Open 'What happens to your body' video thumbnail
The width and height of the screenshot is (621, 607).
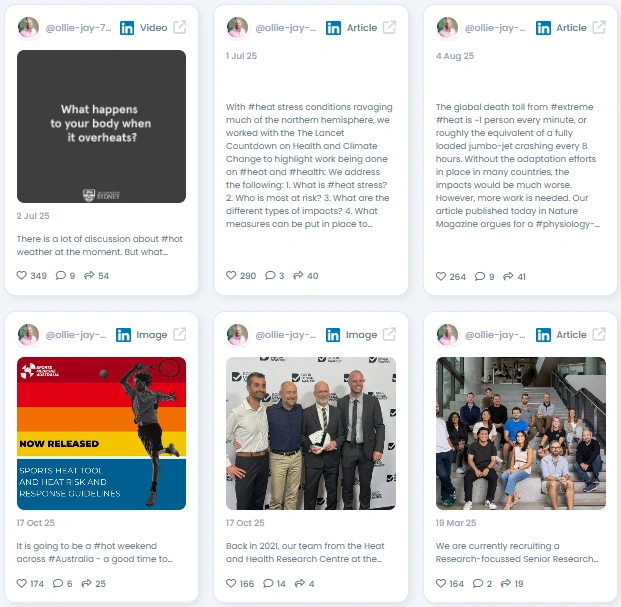(x=101, y=126)
